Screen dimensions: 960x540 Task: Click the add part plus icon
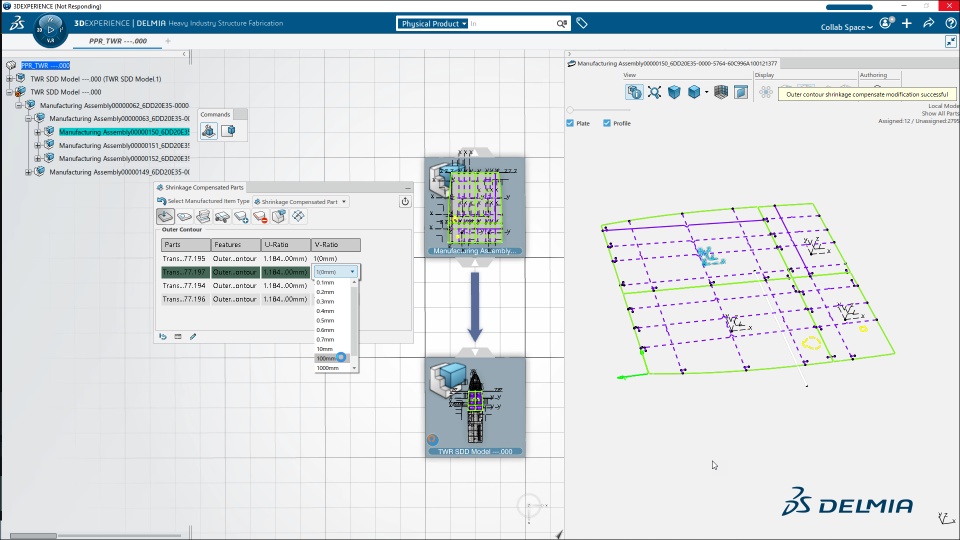[241, 216]
